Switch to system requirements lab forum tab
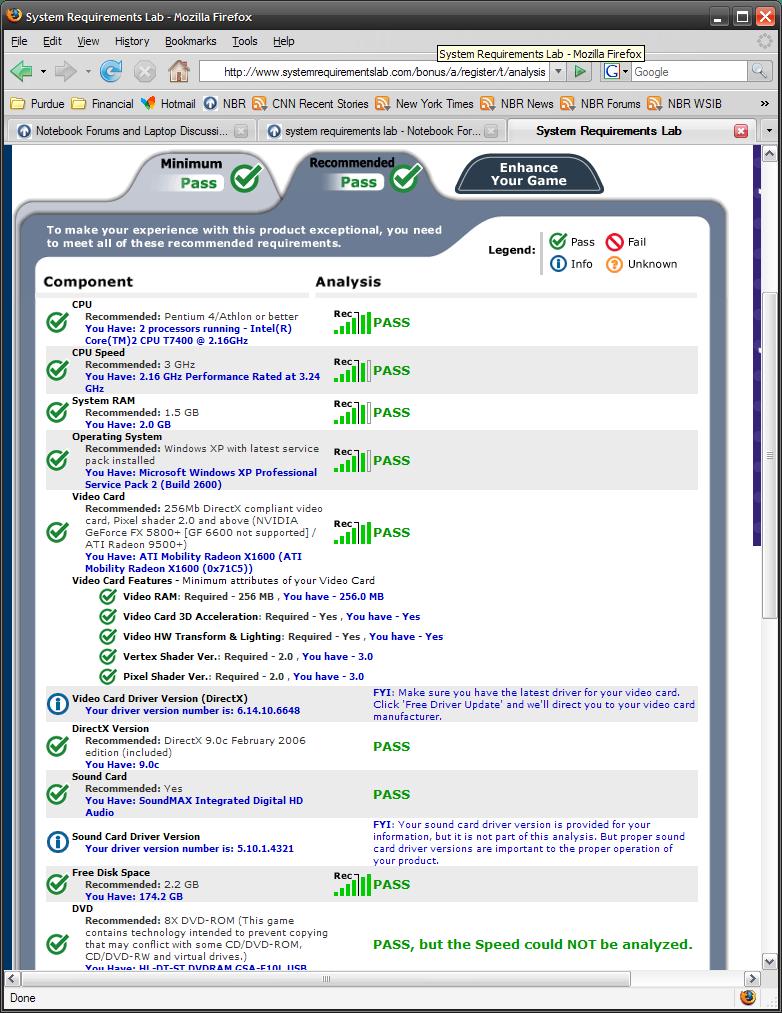The height and width of the screenshot is (1013, 782). click(x=383, y=131)
